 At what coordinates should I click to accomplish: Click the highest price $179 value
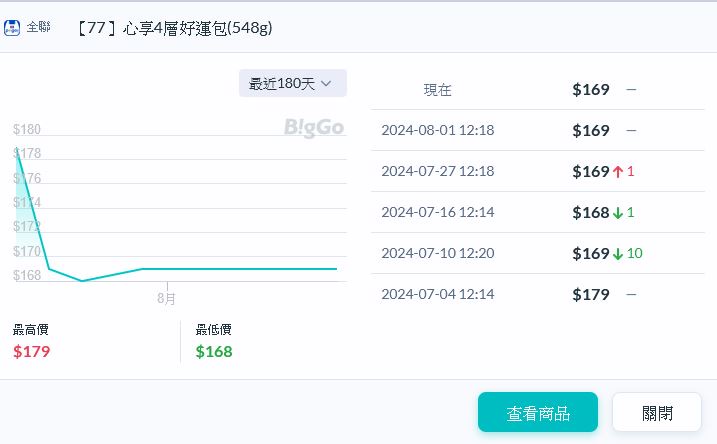(x=31, y=351)
